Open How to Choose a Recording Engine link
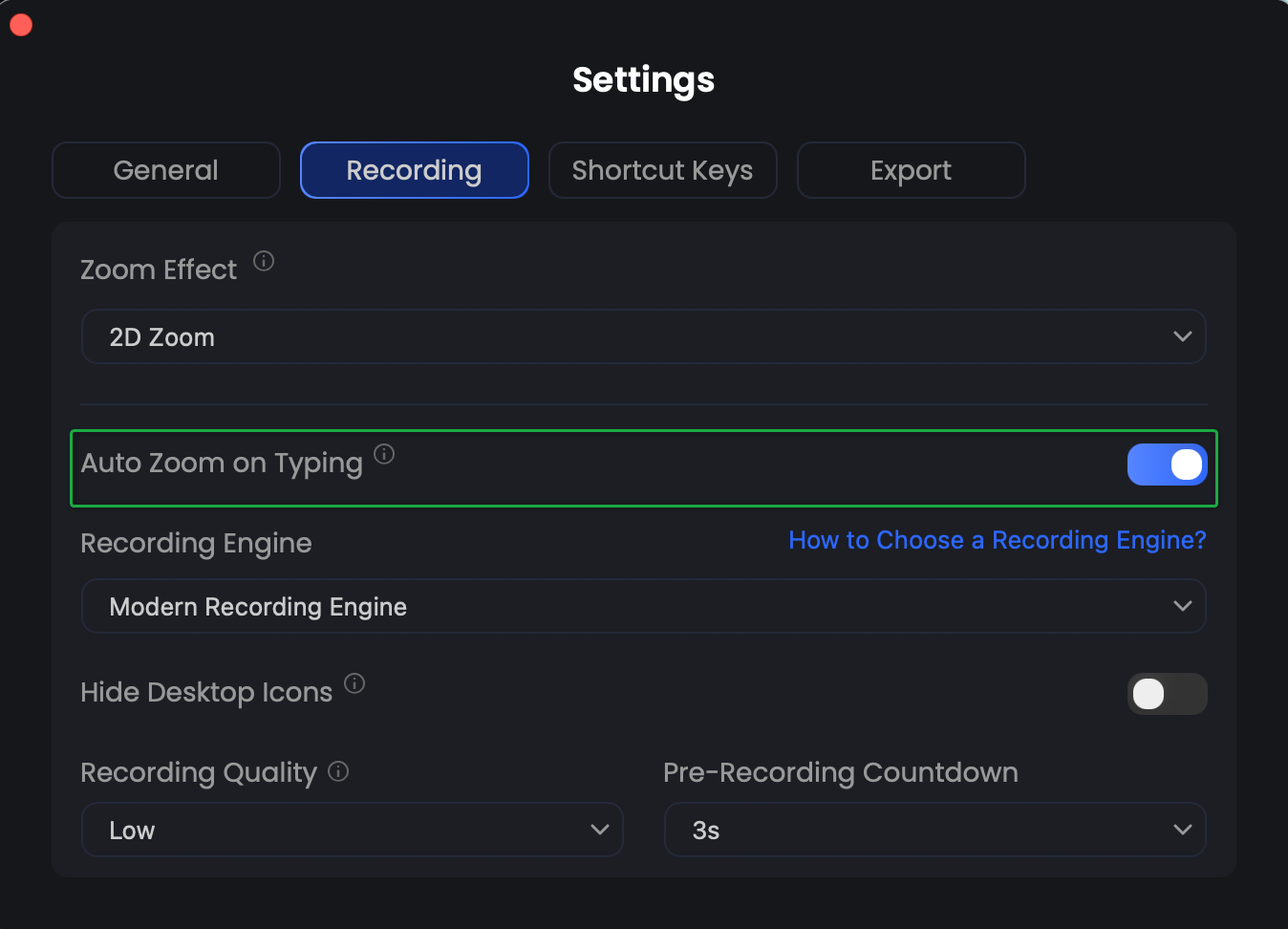The height and width of the screenshot is (929, 1288). (x=998, y=541)
